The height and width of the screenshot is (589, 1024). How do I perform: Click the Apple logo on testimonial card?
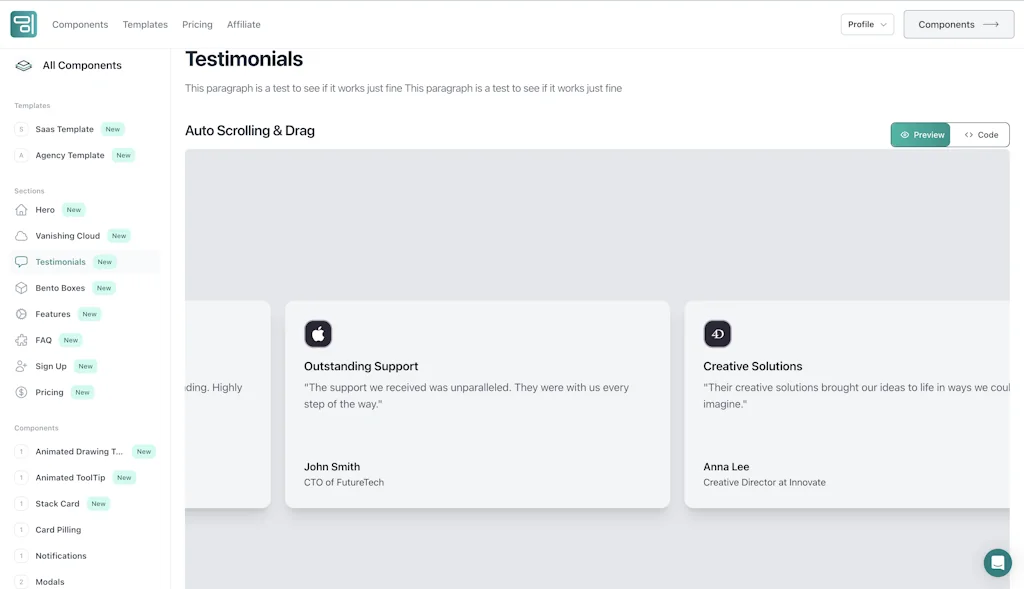point(318,334)
